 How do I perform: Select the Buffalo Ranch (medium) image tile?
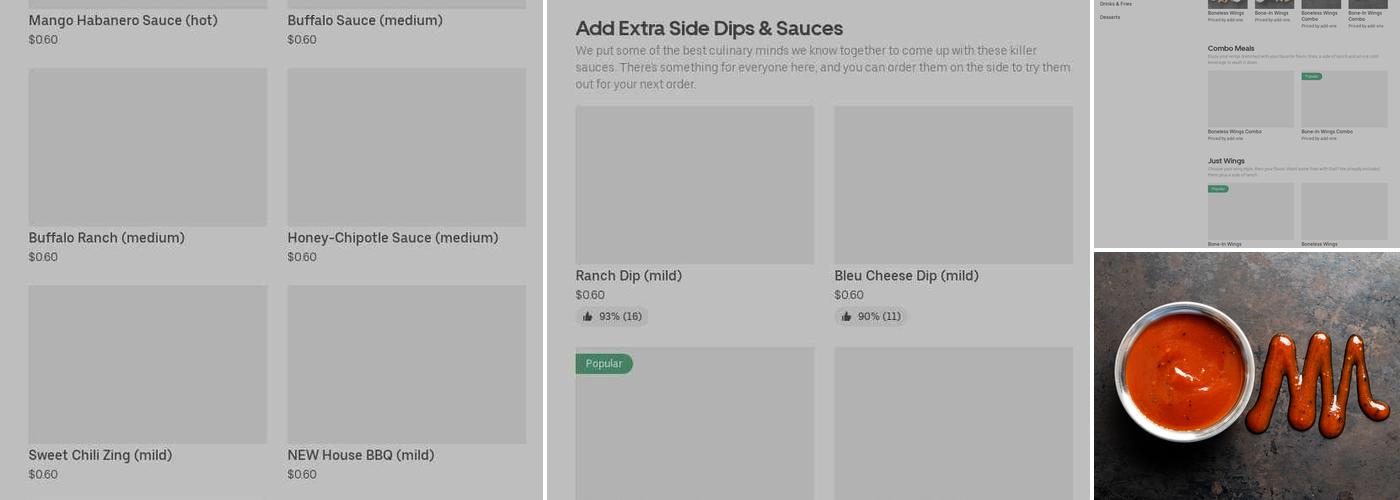[147, 147]
